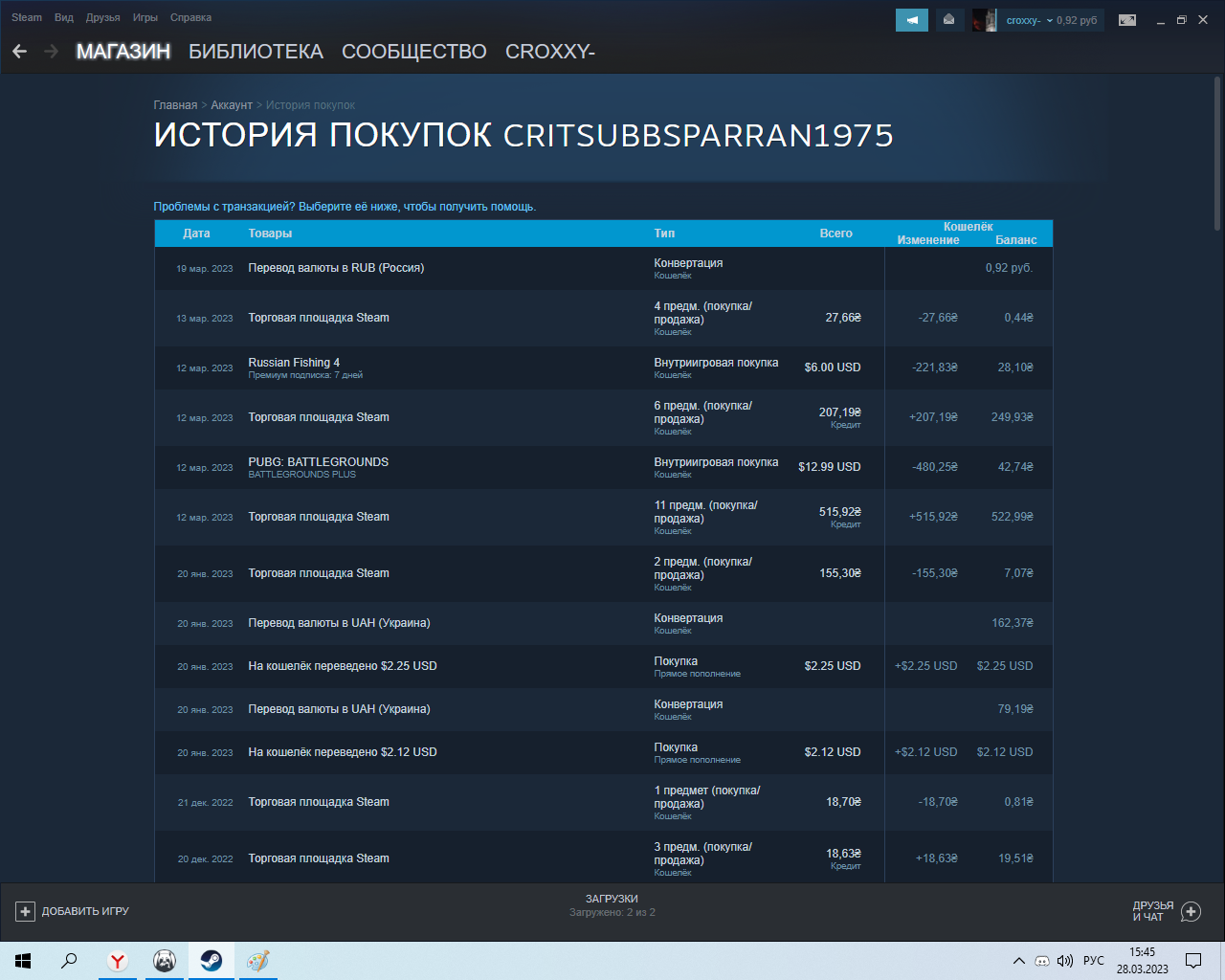1225x980 pixels.
Task: Open Windows search magnifier
Action: click(69, 961)
